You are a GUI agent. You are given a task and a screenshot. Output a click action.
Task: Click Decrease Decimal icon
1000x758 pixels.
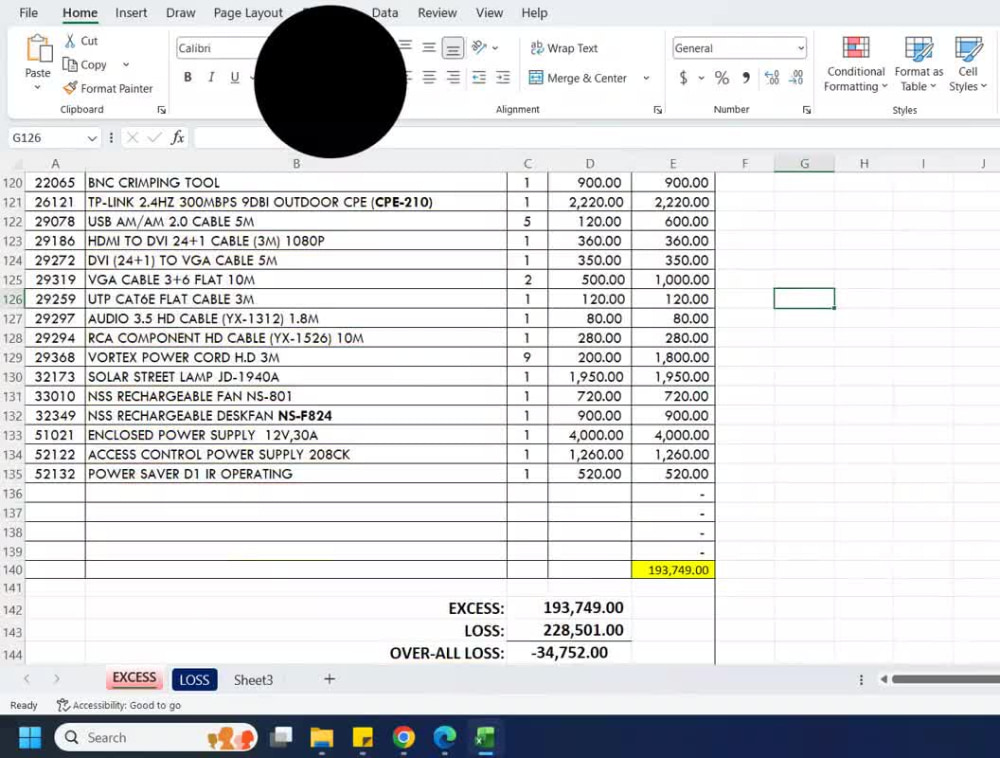pos(796,78)
